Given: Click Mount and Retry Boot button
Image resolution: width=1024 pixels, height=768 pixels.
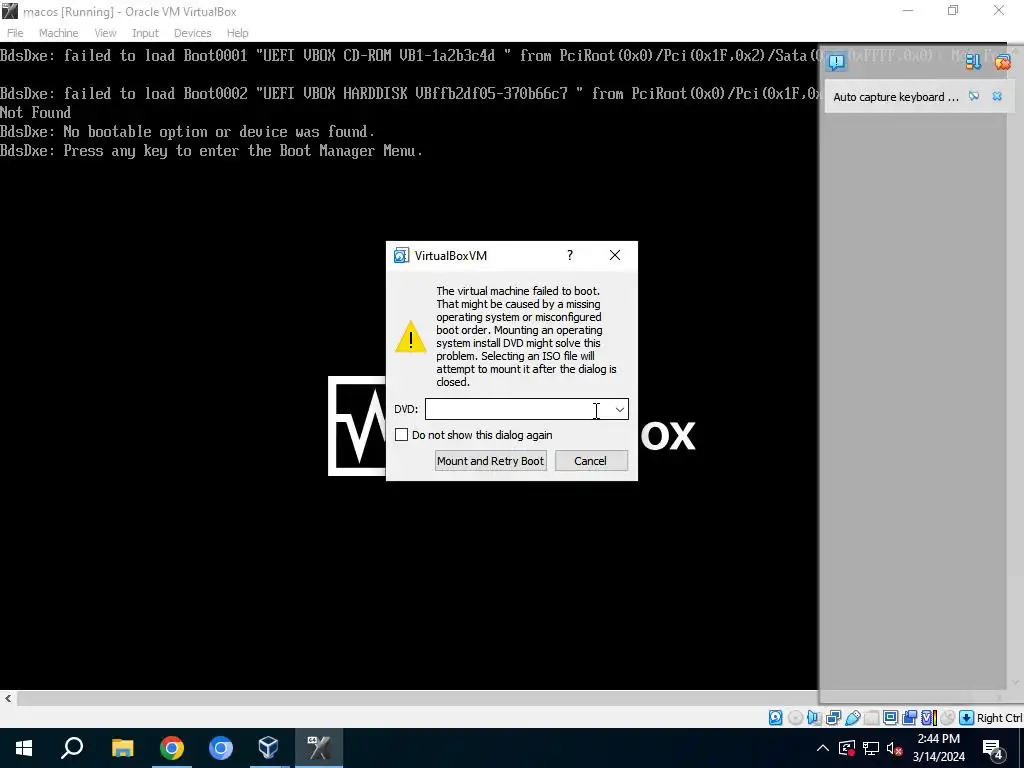Looking at the screenshot, I should point(490,460).
